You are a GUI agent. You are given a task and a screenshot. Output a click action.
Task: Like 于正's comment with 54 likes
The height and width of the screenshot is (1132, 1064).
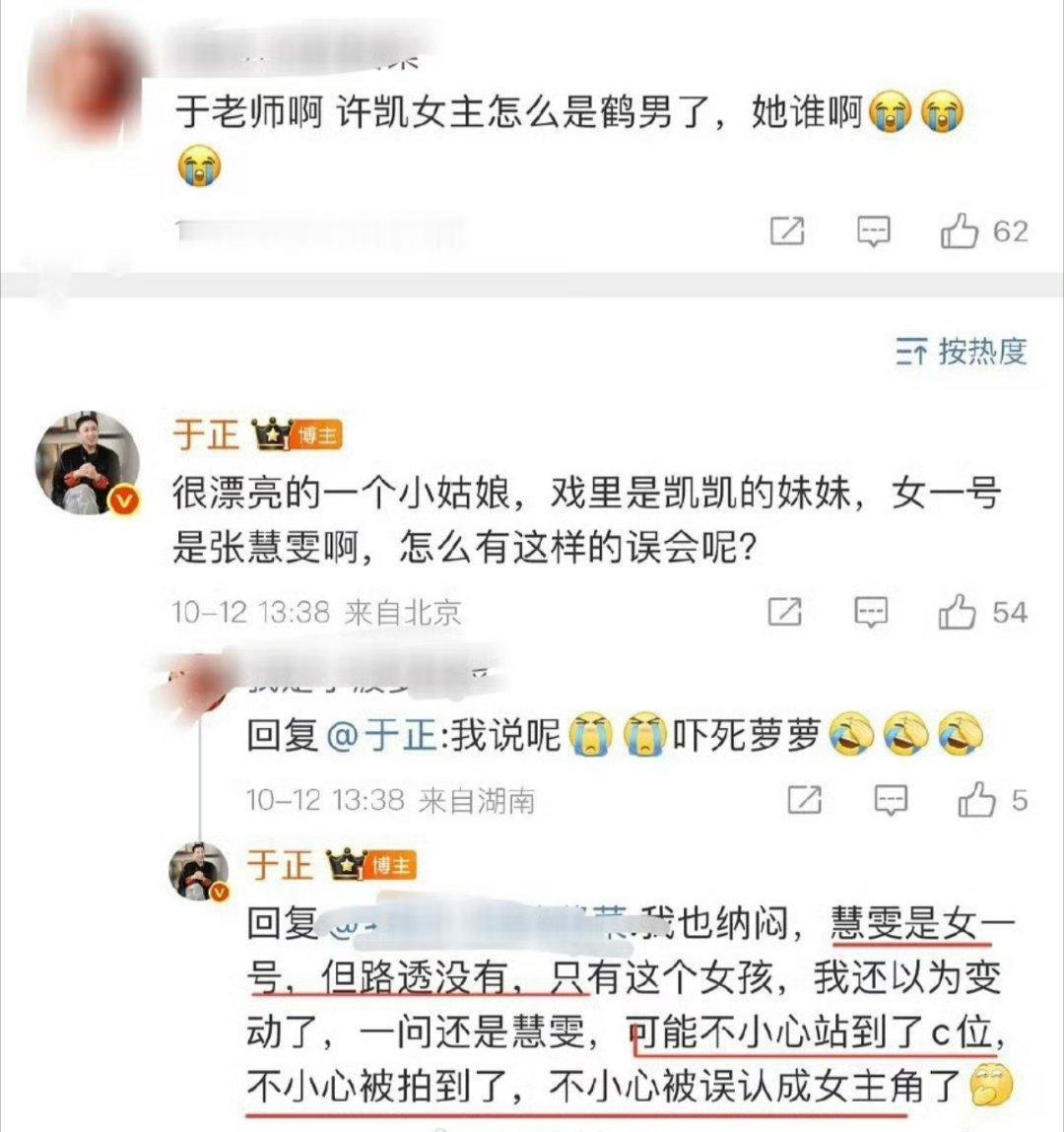(957, 612)
